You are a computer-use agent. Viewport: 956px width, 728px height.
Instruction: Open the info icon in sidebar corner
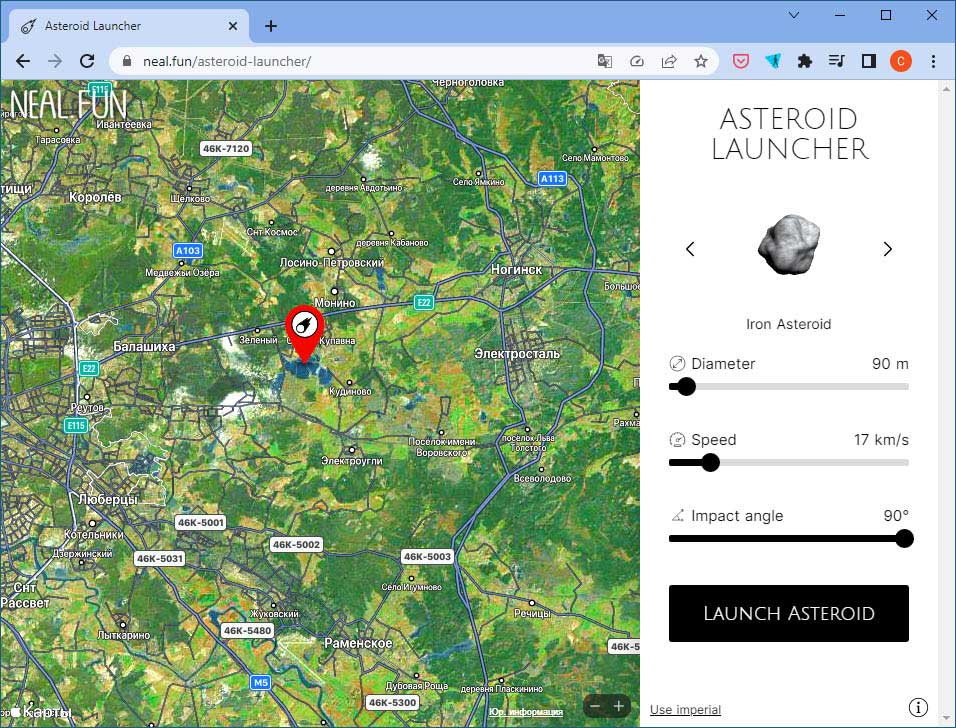click(x=918, y=707)
